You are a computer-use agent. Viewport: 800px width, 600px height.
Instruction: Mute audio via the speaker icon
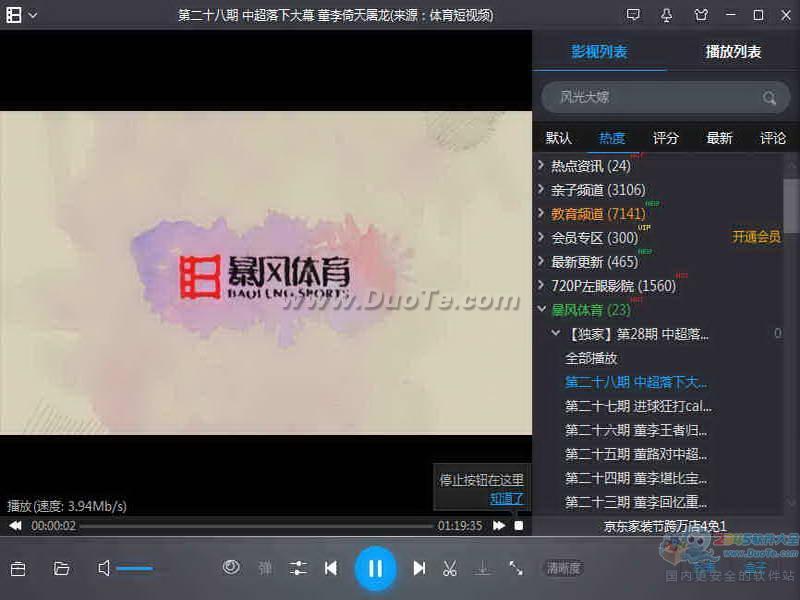(104, 568)
